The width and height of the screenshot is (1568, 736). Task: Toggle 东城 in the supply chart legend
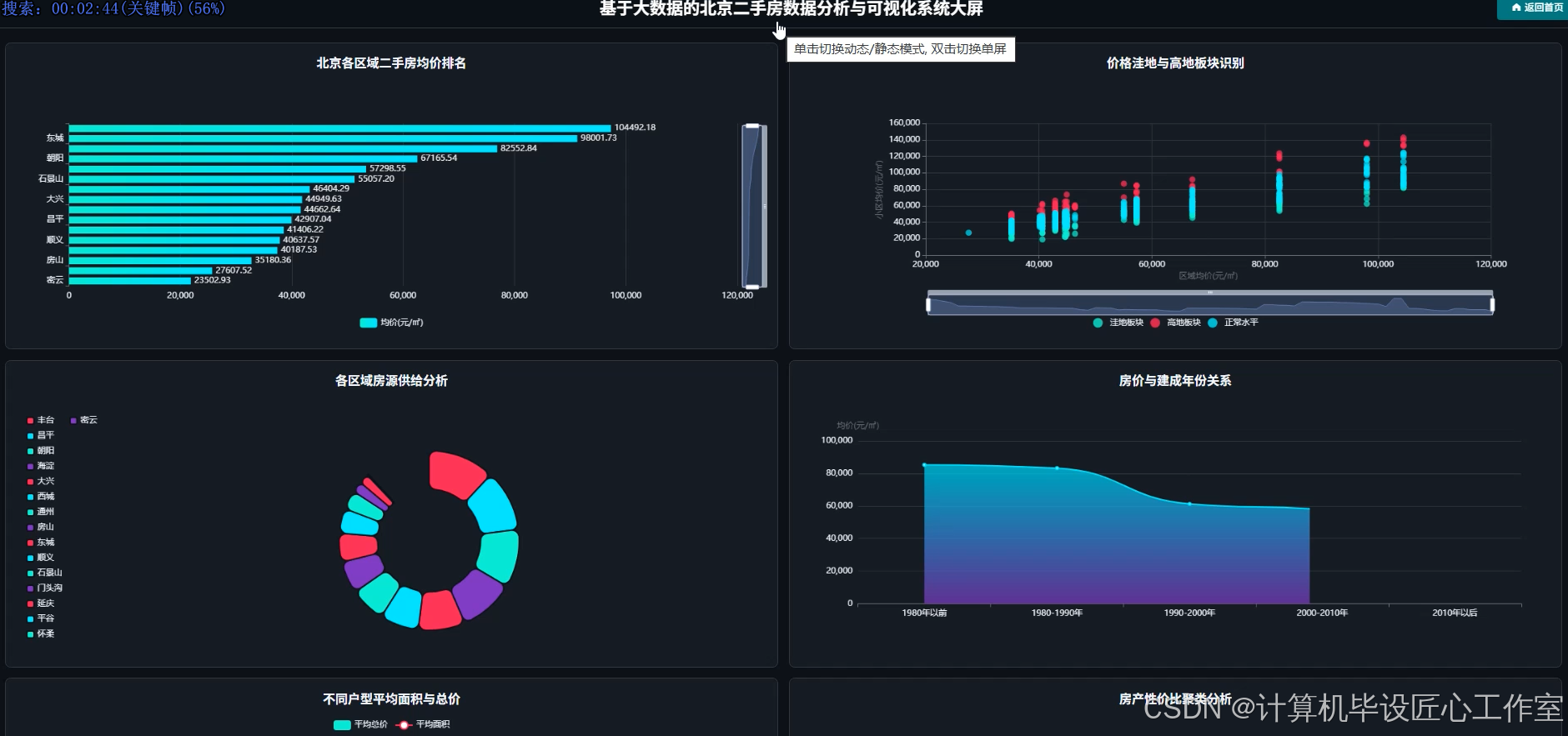point(41,543)
